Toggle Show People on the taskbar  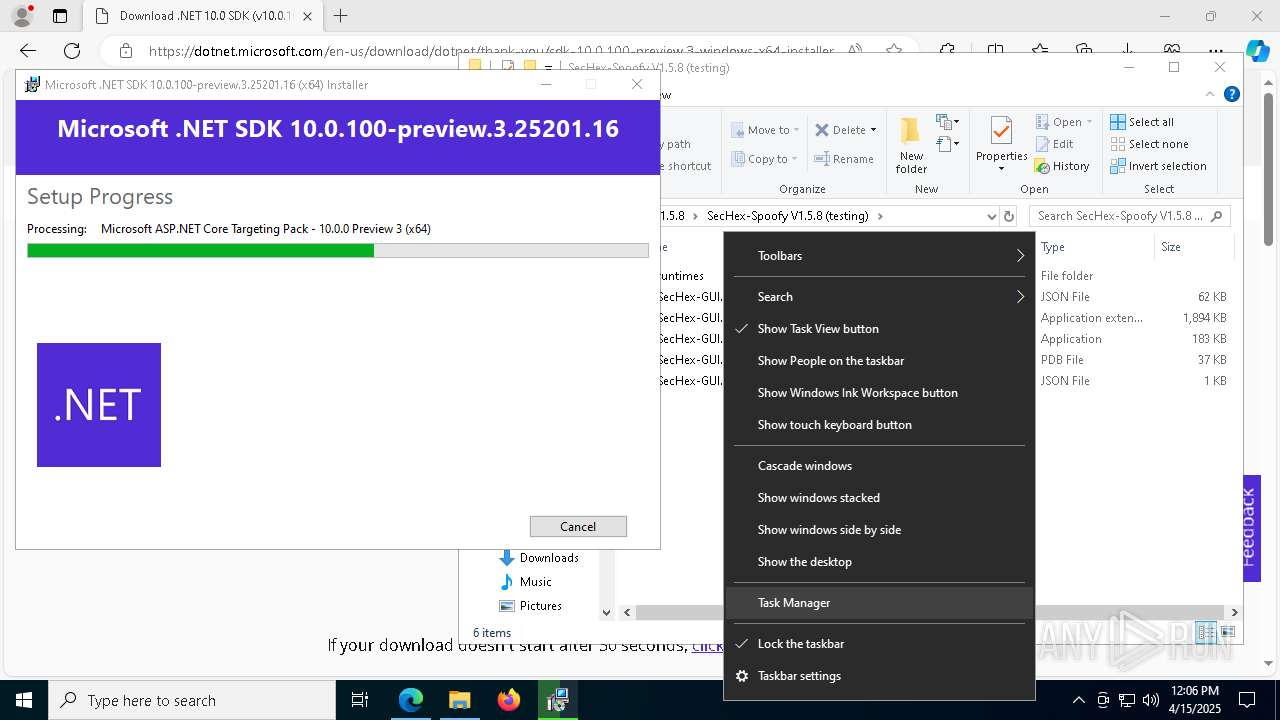[x=880, y=361]
